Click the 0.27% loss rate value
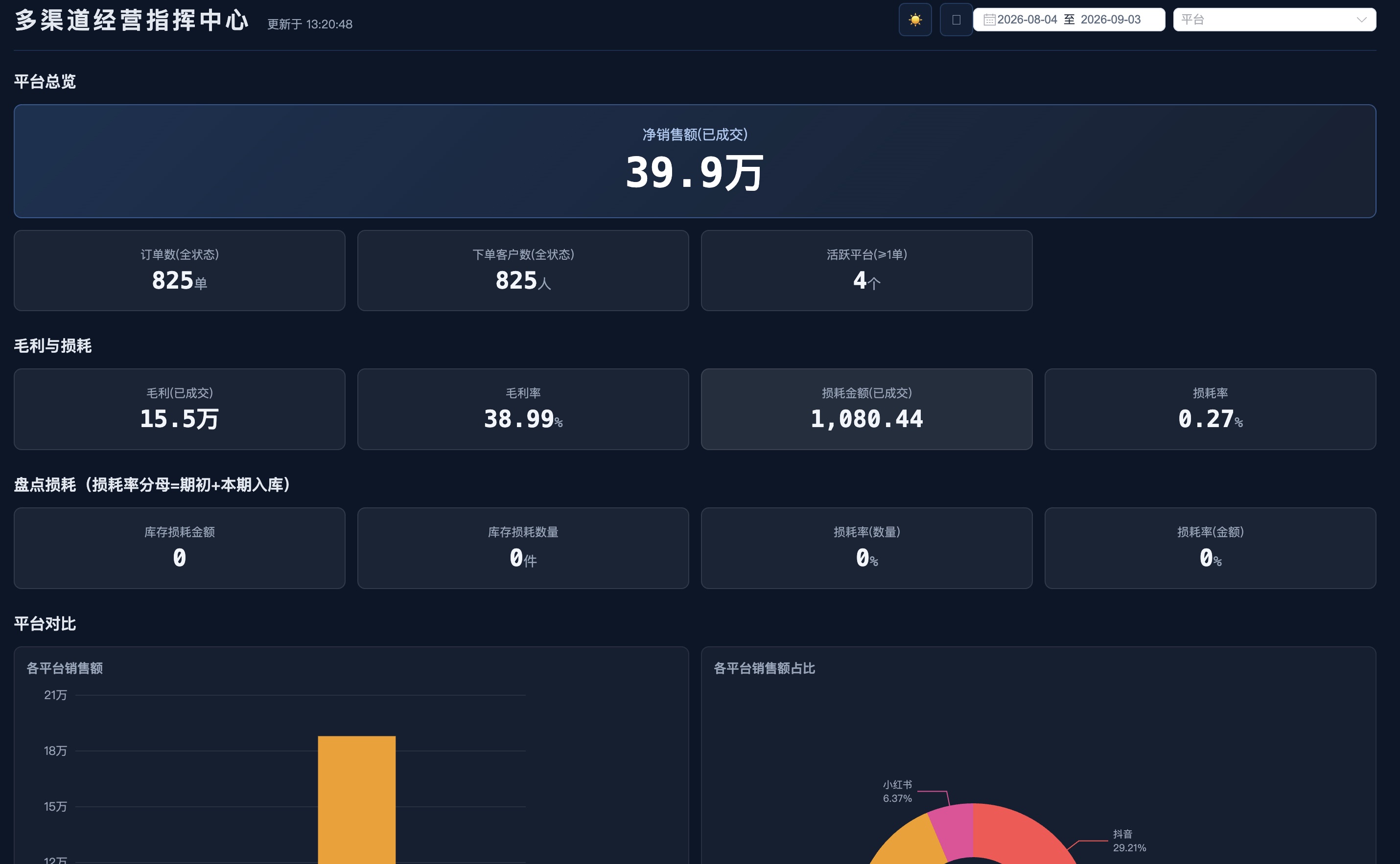The height and width of the screenshot is (864, 1400). tap(1210, 419)
